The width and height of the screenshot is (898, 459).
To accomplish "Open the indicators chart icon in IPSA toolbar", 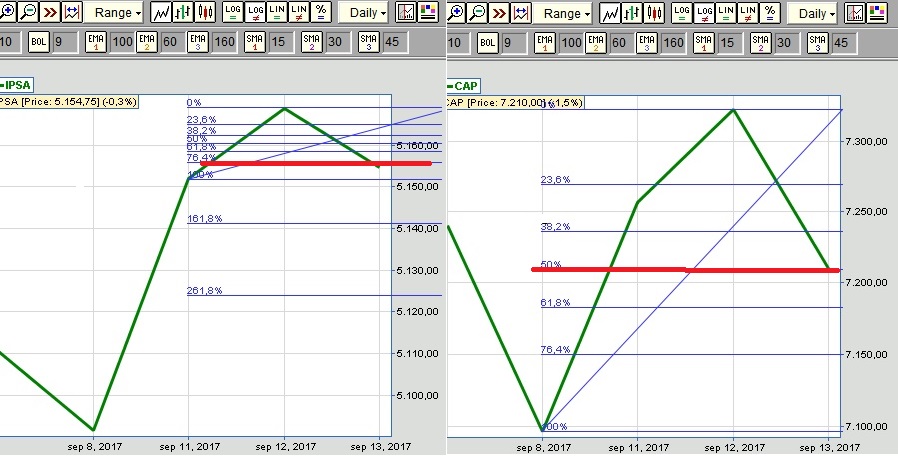I will [x=406, y=12].
